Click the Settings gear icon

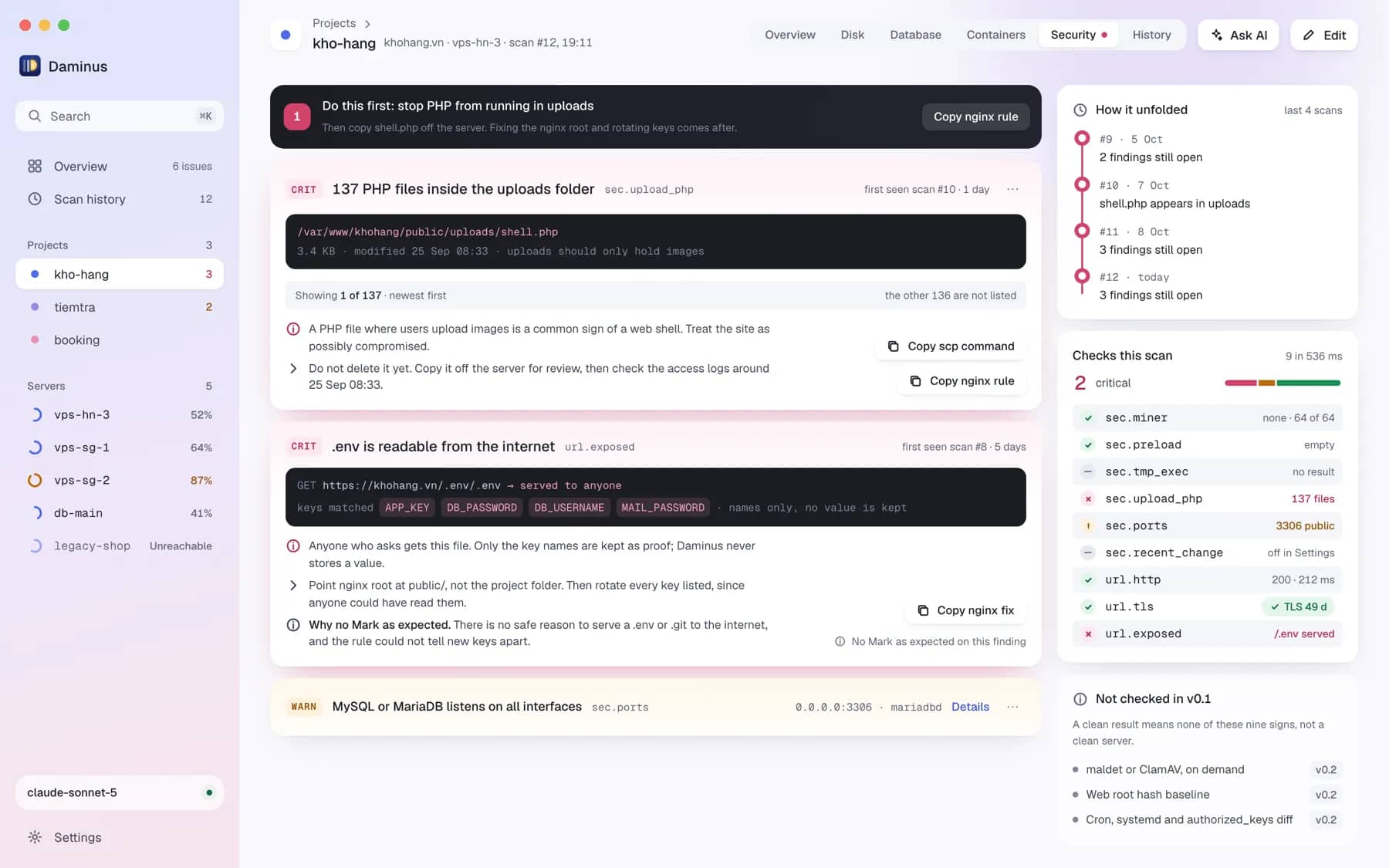point(35,837)
